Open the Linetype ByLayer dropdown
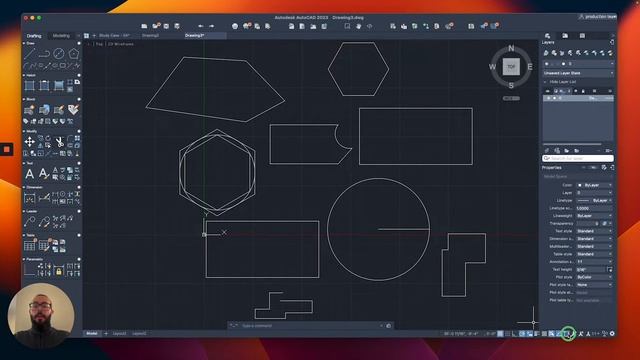 pos(594,200)
